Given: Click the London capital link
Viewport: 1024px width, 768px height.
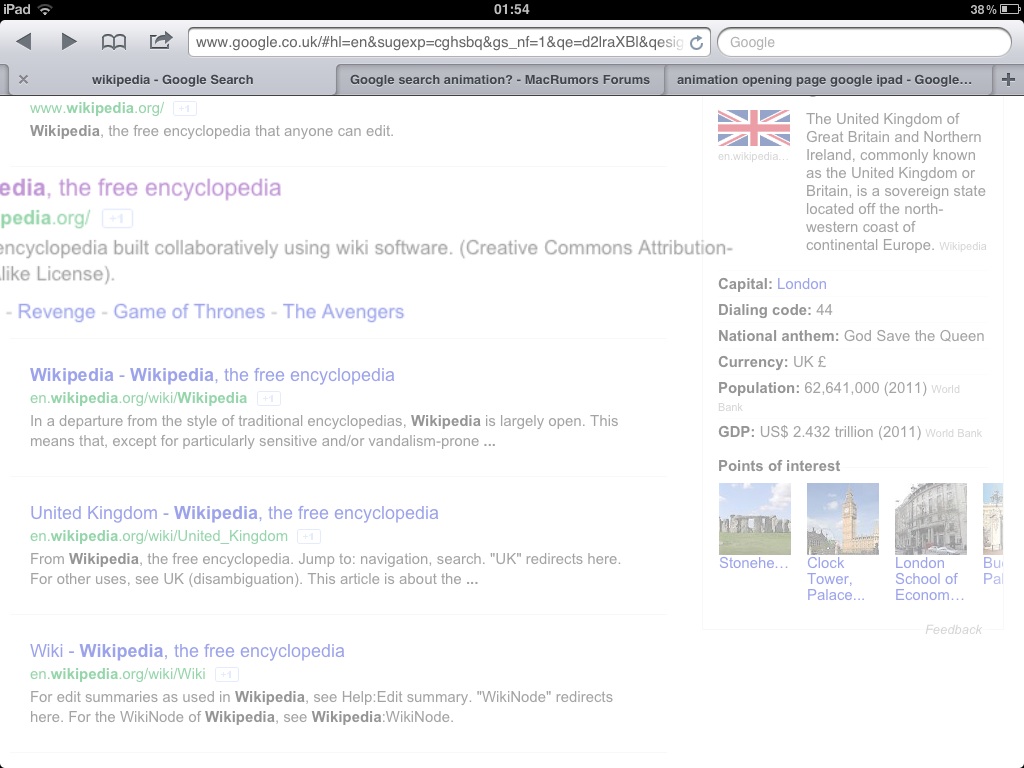Looking at the screenshot, I should click(801, 284).
